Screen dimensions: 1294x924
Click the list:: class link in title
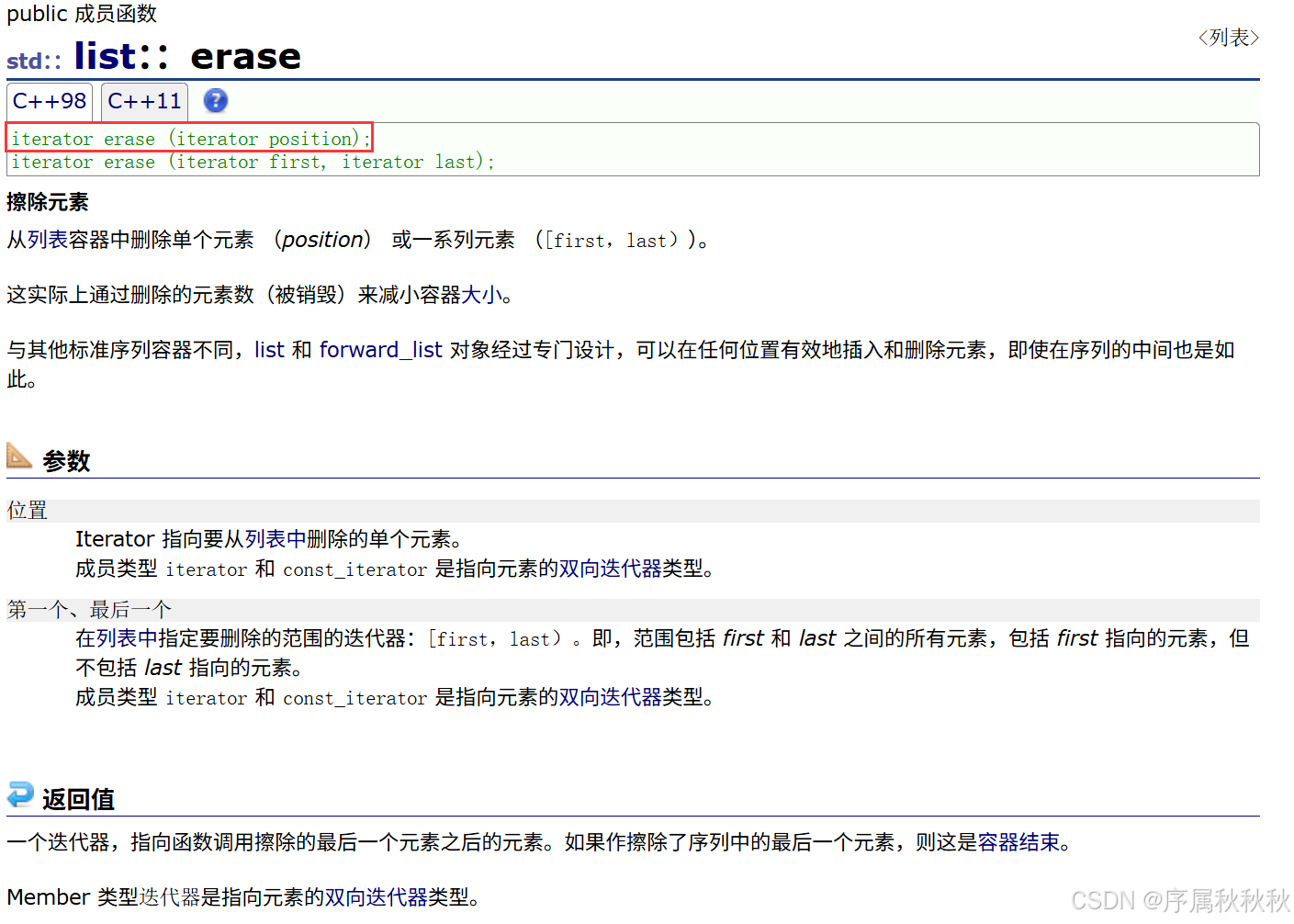121,57
